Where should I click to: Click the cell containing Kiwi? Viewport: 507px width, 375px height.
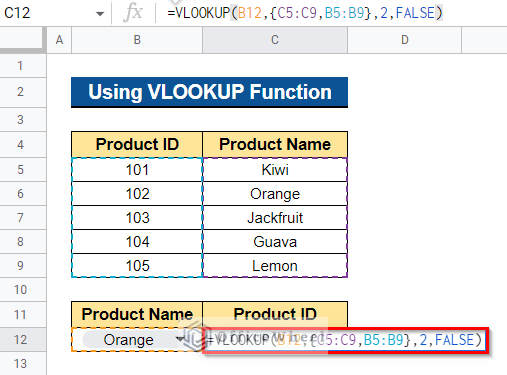275,170
